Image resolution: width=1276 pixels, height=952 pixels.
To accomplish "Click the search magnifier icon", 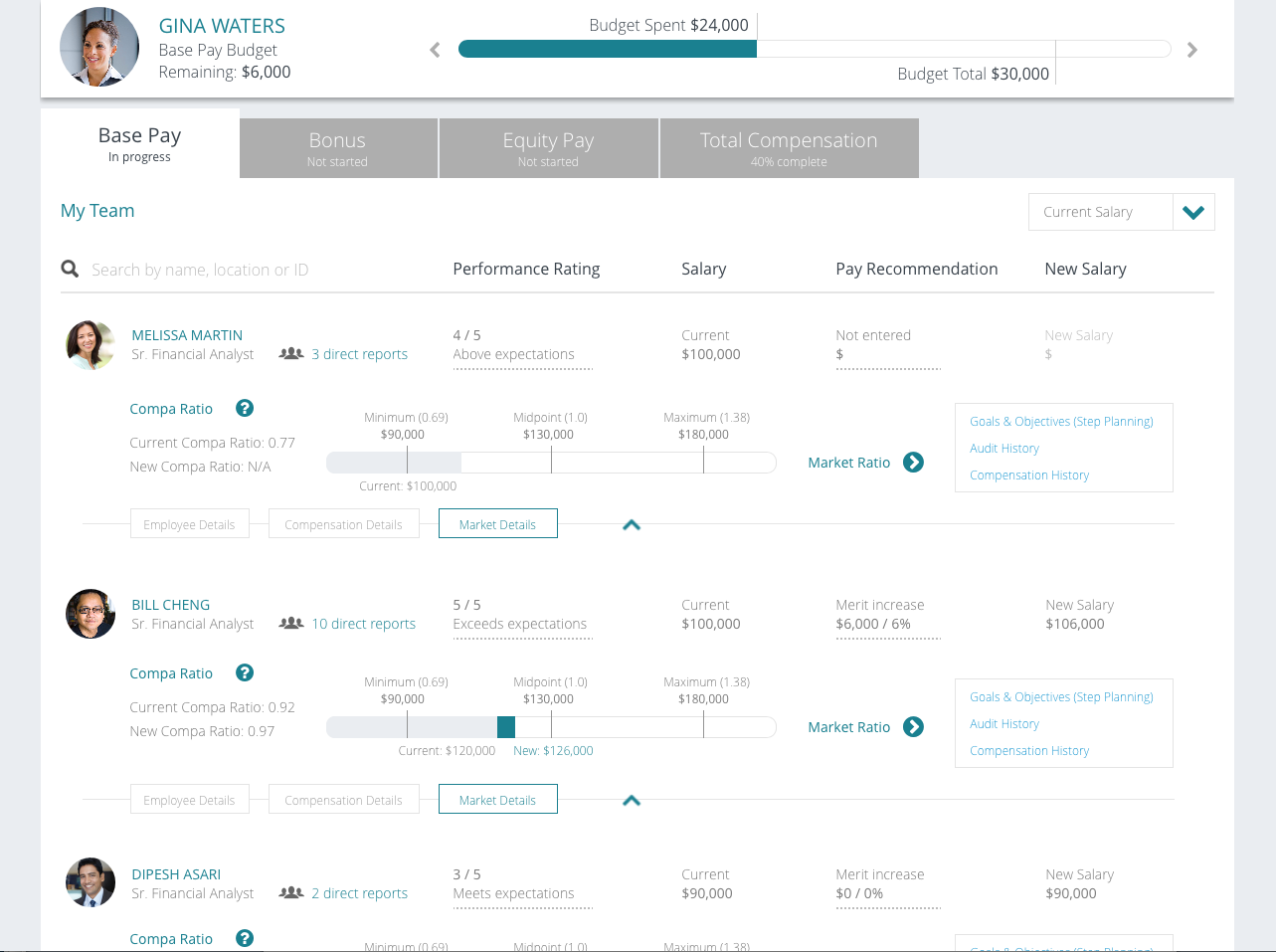I will pyautogui.click(x=70, y=269).
